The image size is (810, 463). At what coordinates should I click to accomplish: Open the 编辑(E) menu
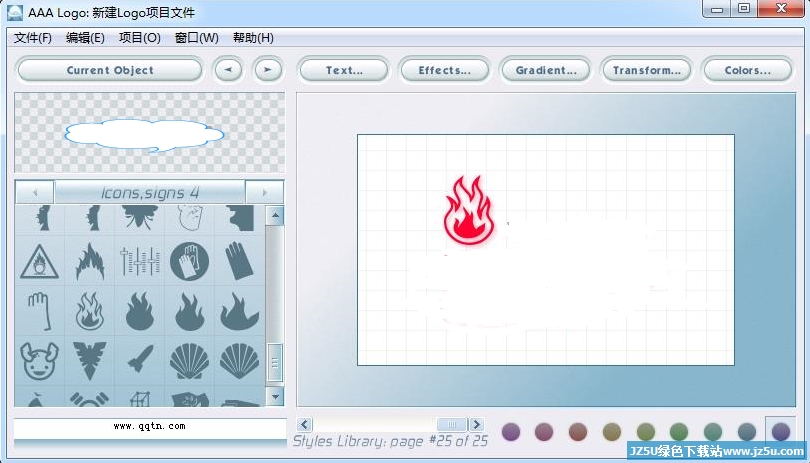(85, 38)
